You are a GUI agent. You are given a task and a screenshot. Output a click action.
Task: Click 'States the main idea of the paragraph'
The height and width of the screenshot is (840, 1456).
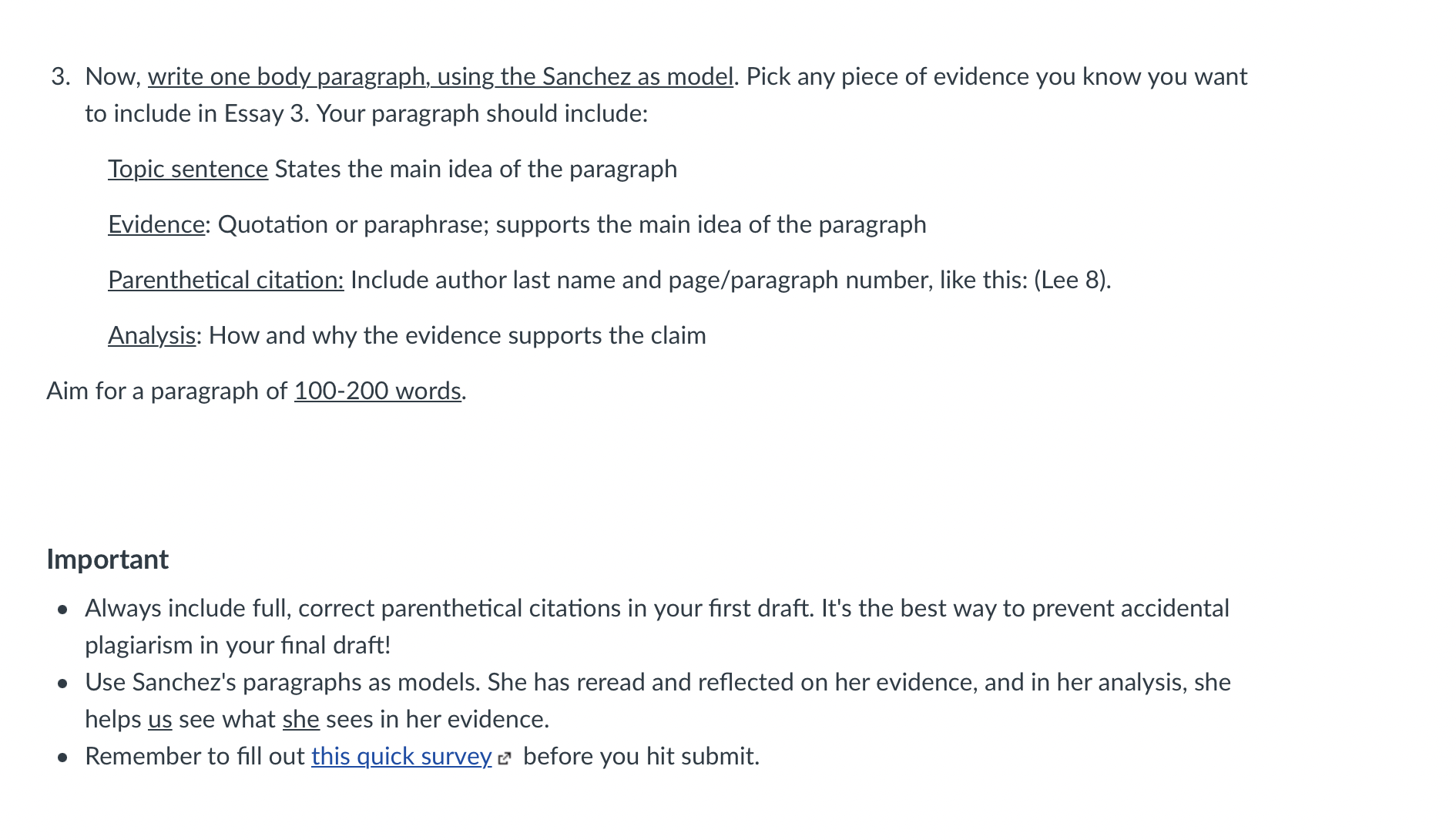coord(476,170)
